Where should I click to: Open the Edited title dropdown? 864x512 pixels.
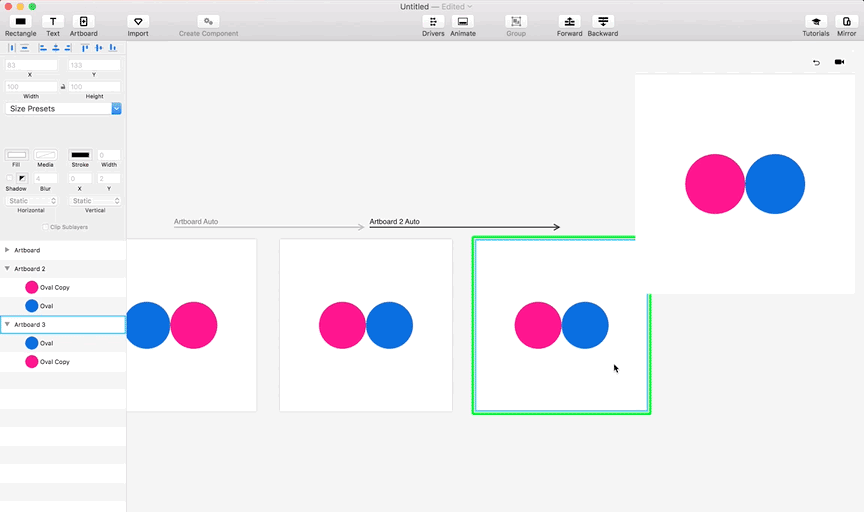[456, 7]
